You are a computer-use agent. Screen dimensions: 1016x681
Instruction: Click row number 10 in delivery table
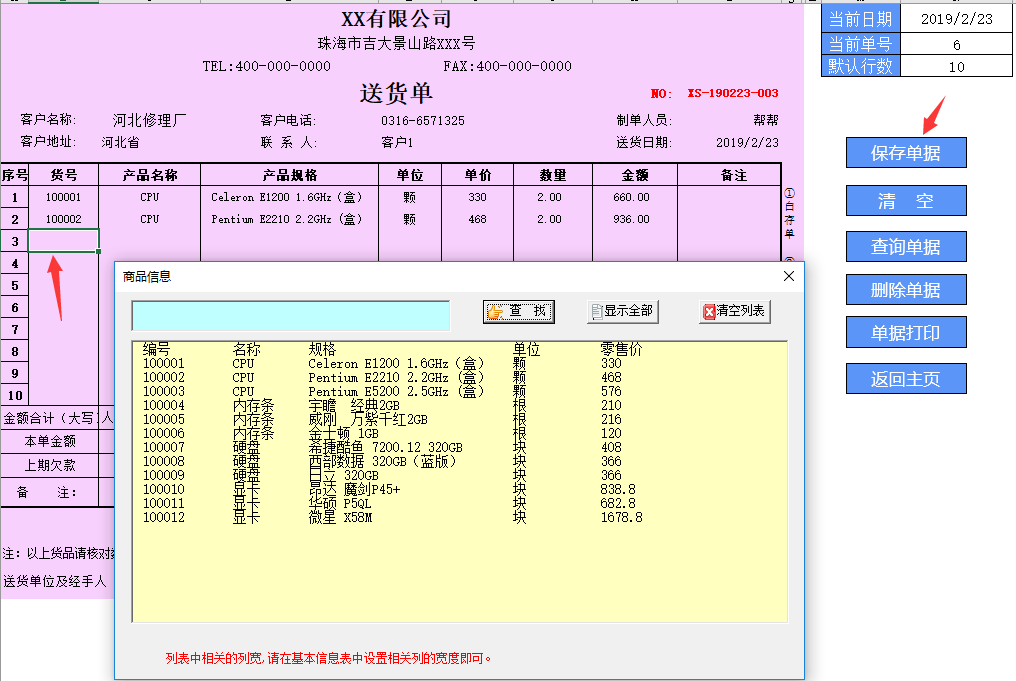[x=15, y=395]
